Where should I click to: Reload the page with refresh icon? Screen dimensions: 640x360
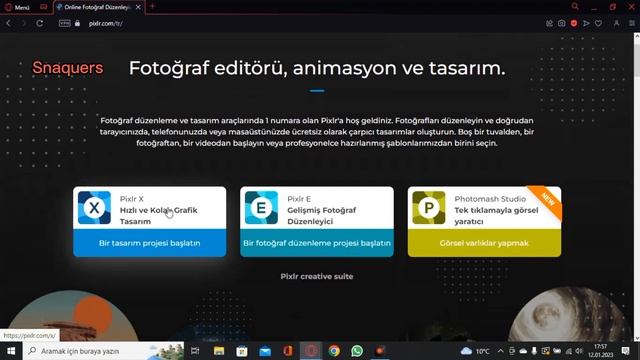click(40, 23)
